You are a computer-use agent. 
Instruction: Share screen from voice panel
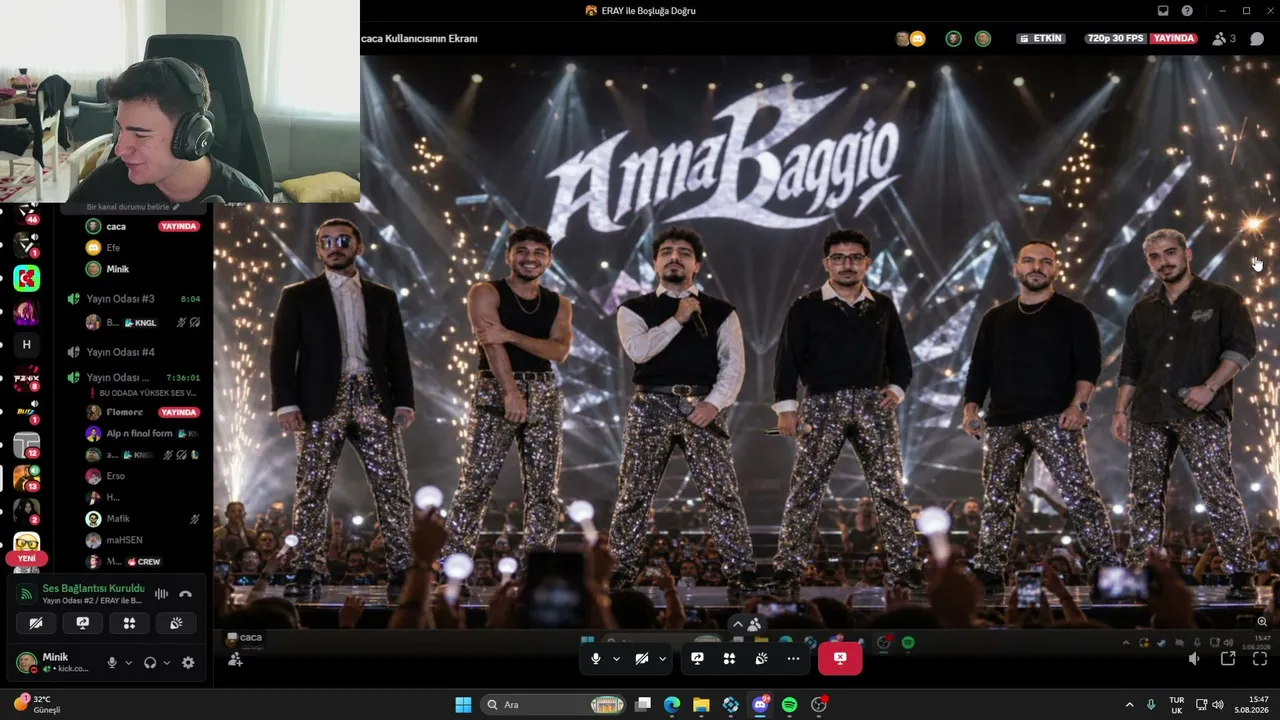point(83,623)
